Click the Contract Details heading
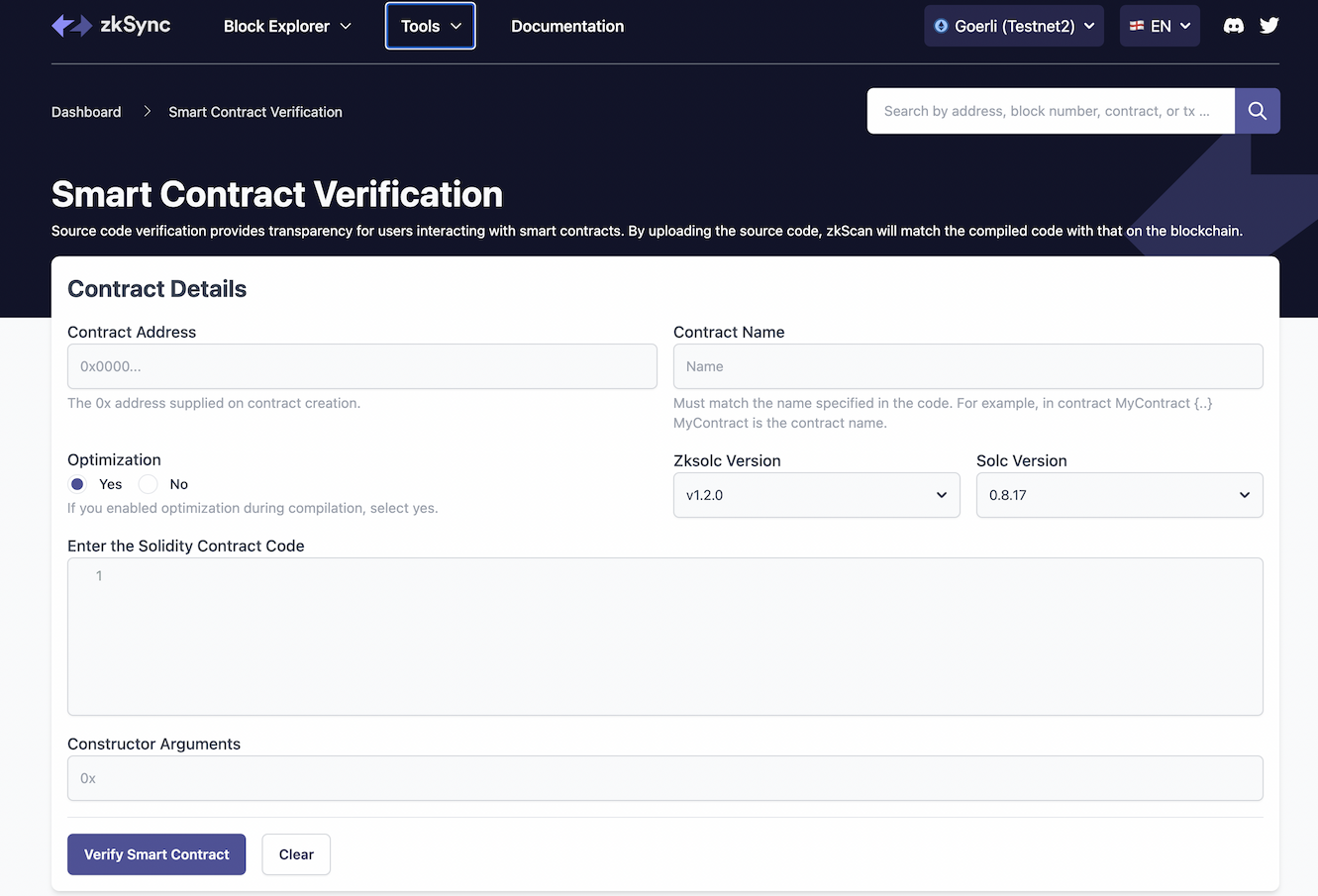This screenshot has height=896, width=1318. pyautogui.click(x=156, y=289)
